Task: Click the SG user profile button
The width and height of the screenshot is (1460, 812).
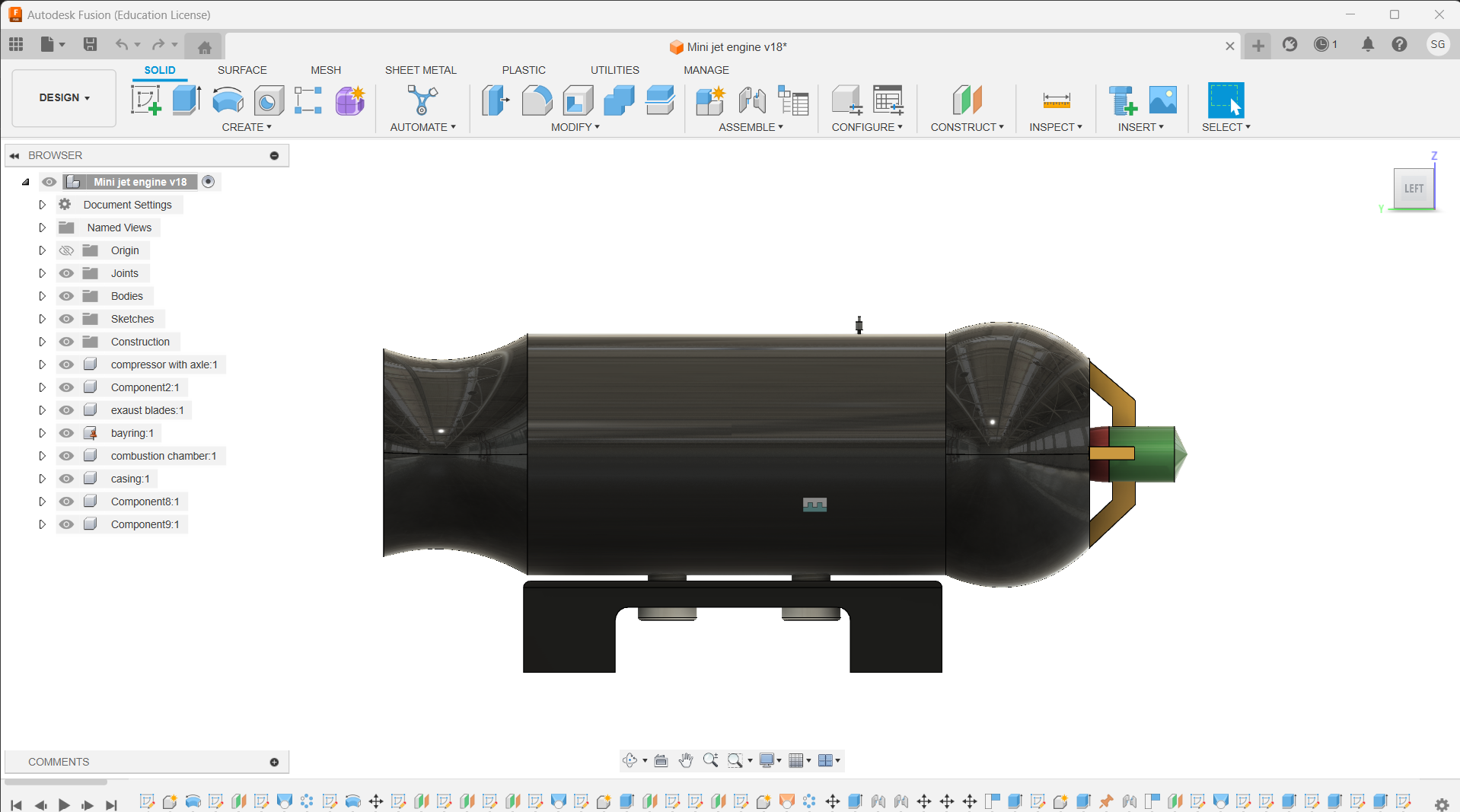Action: point(1437,44)
